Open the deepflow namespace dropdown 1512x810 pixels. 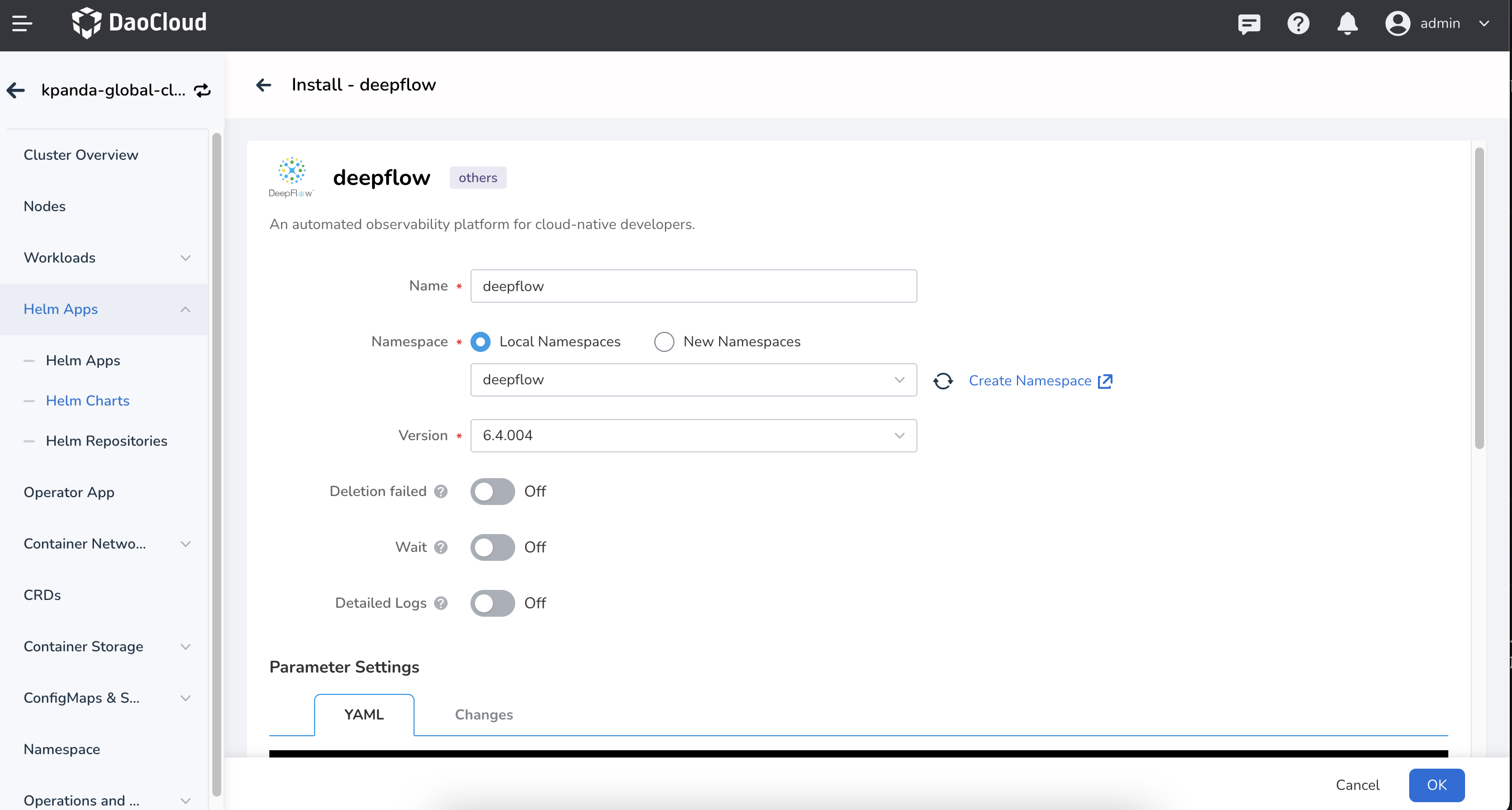click(693, 380)
